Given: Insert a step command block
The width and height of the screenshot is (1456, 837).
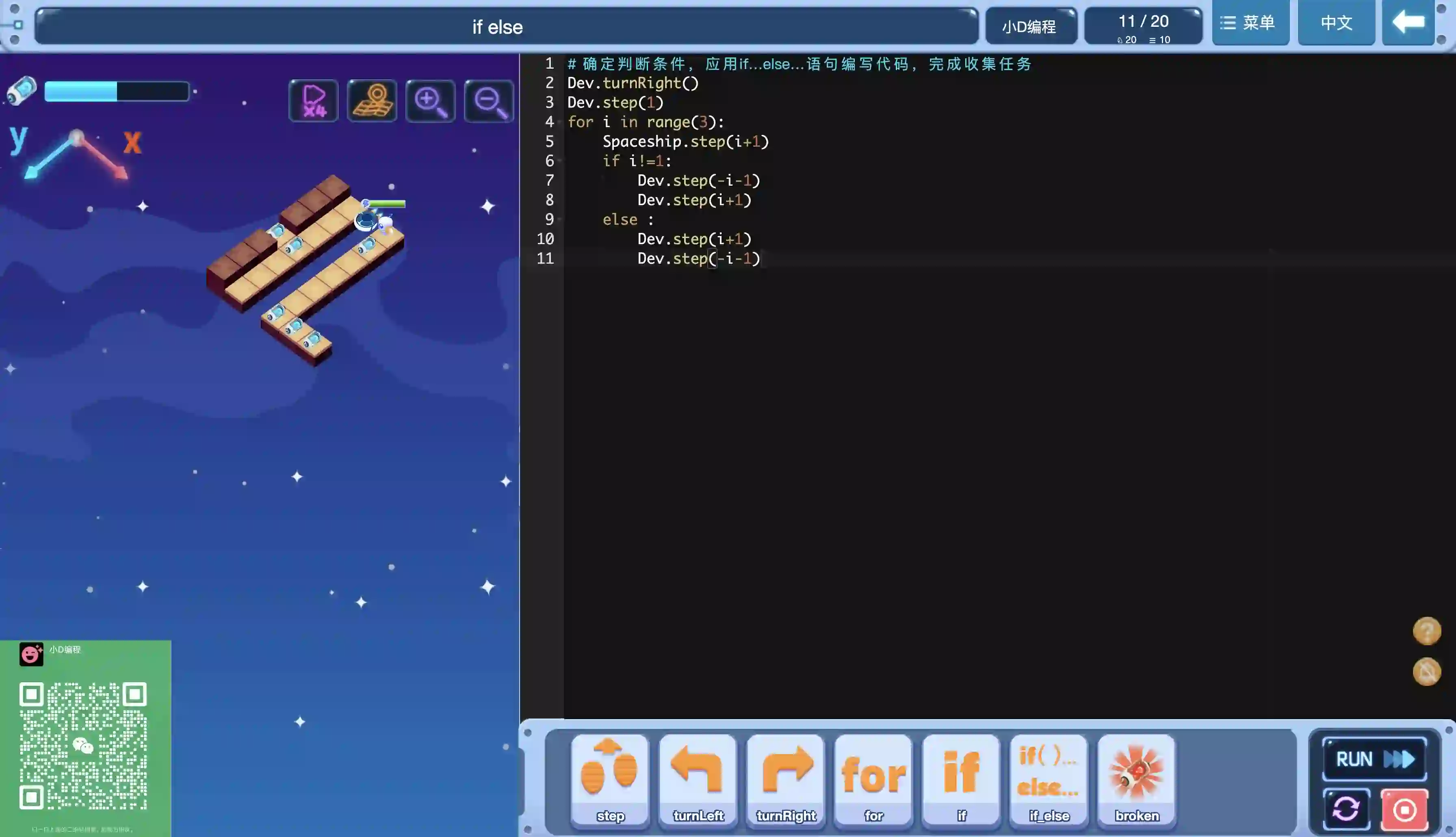Looking at the screenshot, I should pyautogui.click(x=610, y=779).
